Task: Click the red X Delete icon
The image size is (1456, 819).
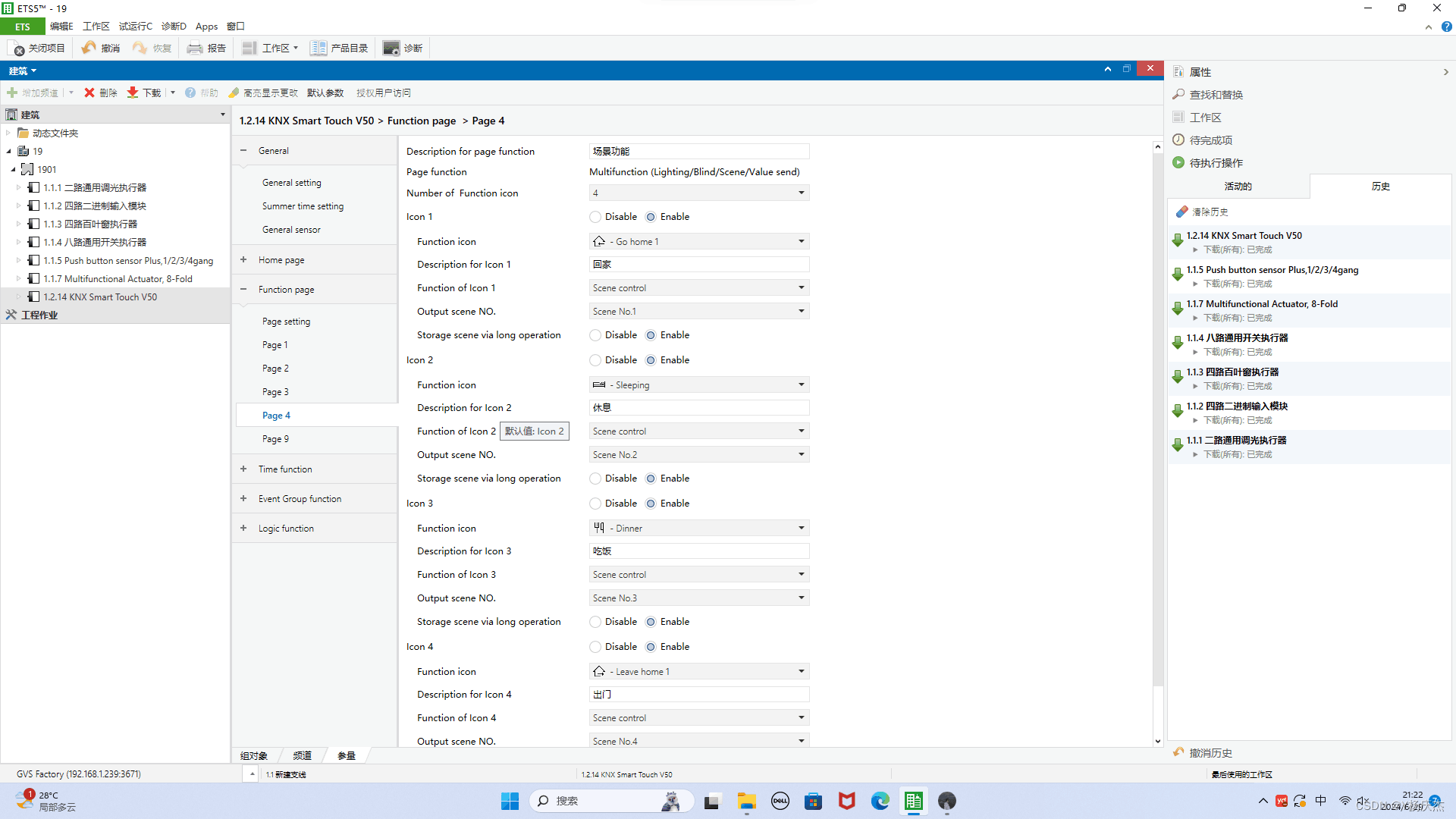Action: pos(89,93)
